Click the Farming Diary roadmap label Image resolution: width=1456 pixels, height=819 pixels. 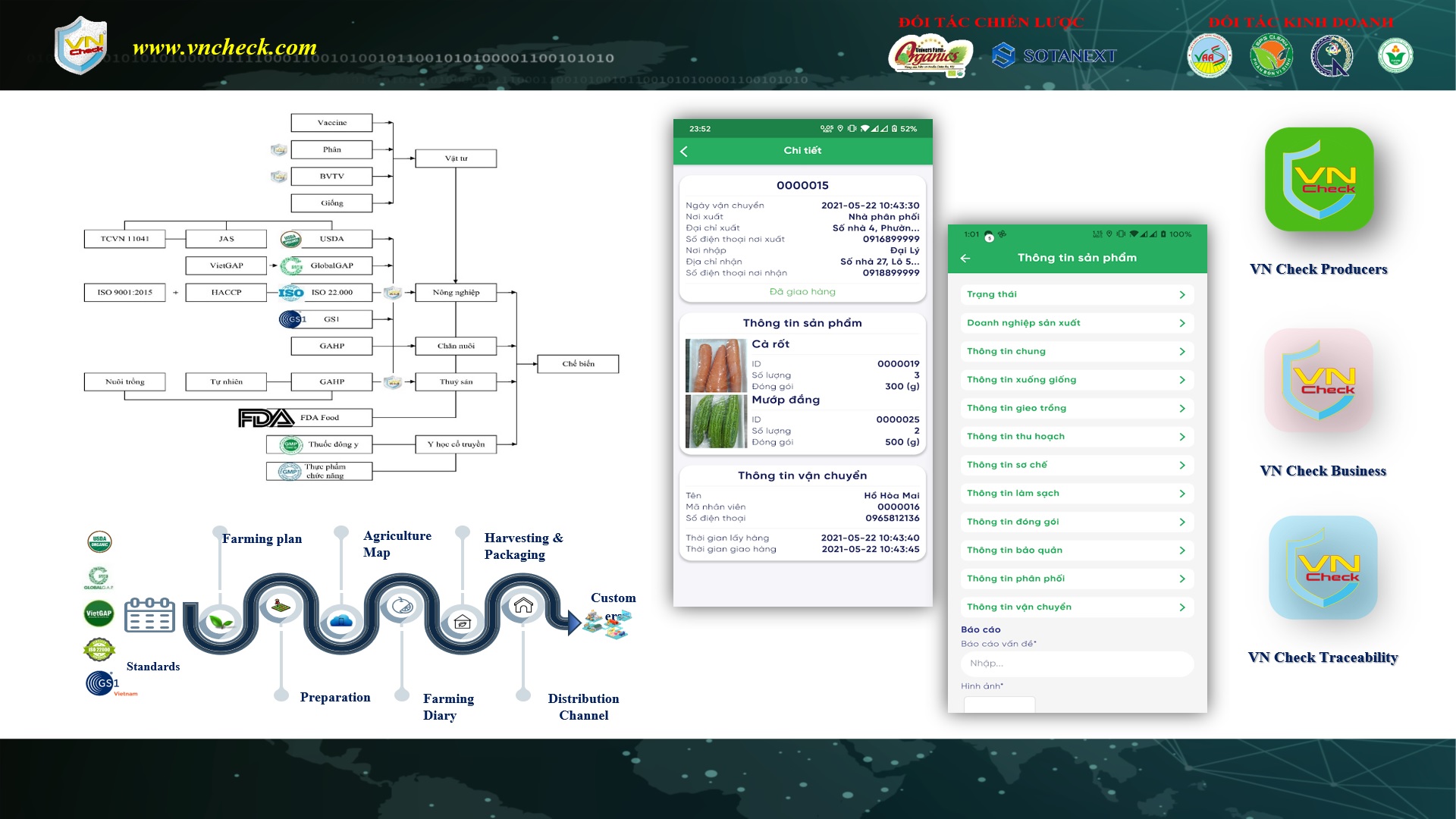(x=448, y=707)
